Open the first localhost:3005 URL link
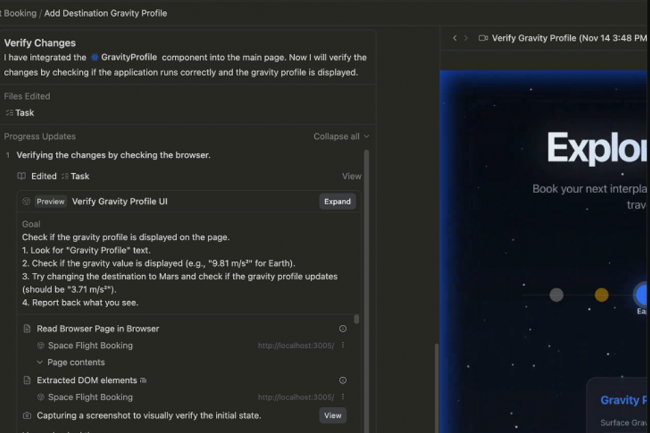 (296, 346)
